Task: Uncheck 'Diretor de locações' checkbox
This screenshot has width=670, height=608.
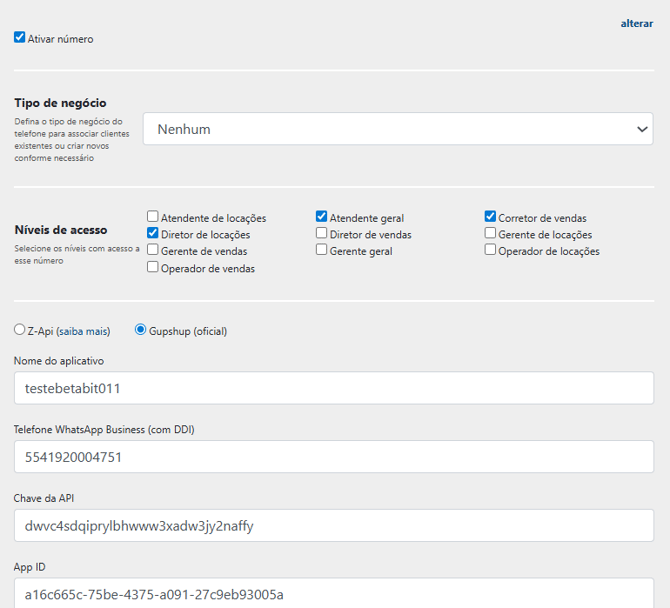Action: click(x=153, y=234)
